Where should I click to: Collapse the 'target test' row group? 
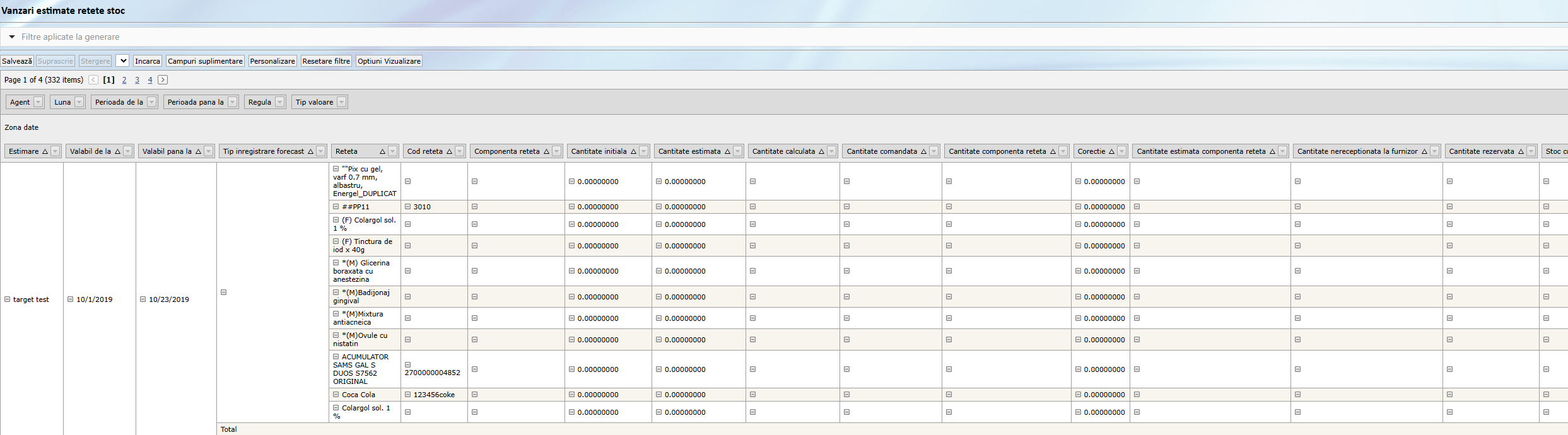pos(8,299)
